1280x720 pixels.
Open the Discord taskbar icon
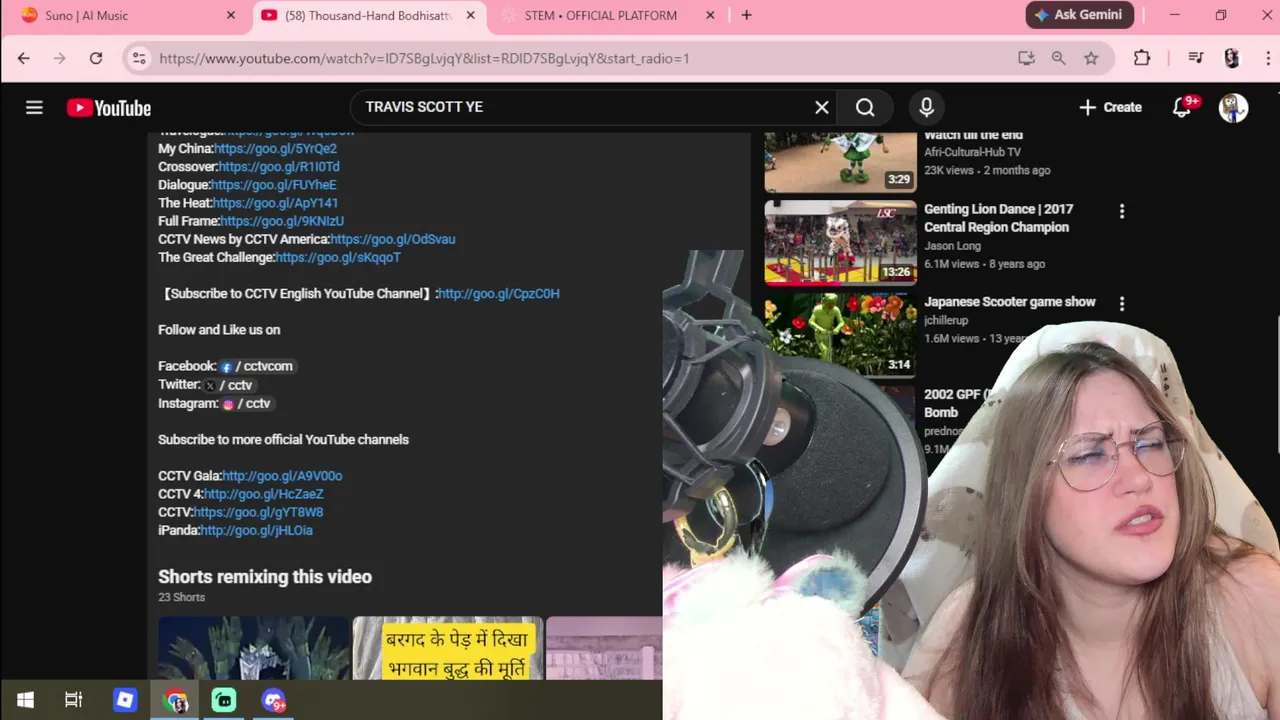[x=274, y=701]
